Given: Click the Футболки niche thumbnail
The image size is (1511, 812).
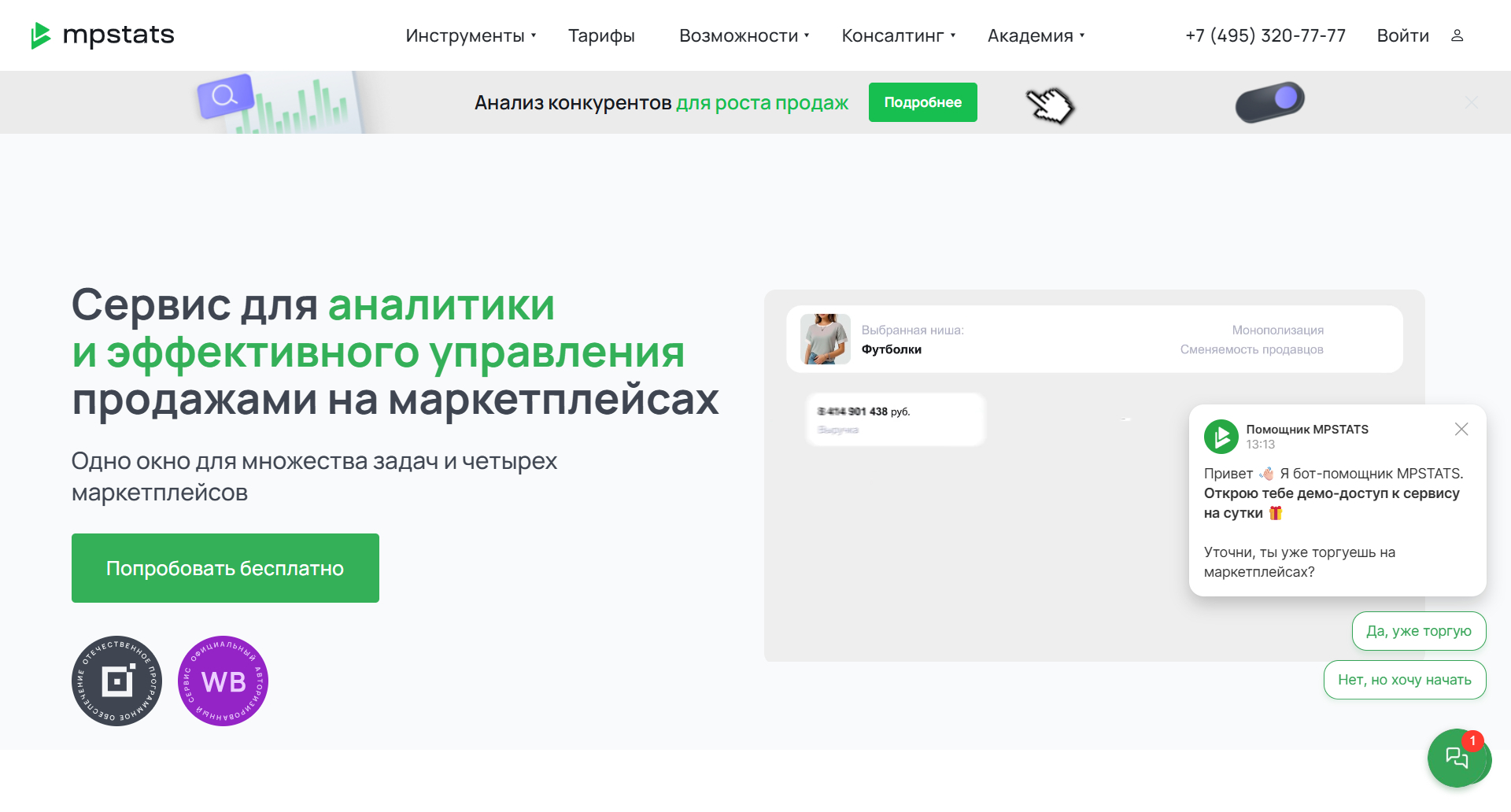Looking at the screenshot, I should 825,339.
